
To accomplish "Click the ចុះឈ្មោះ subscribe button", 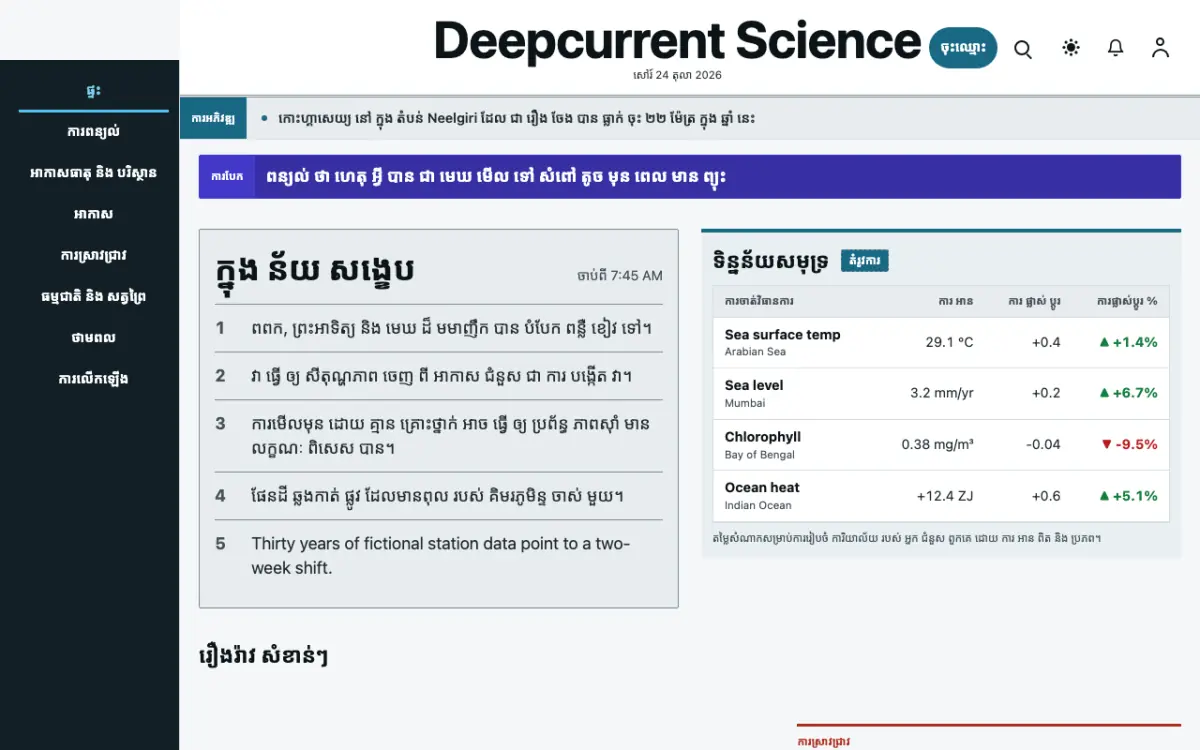I will pyautogui.click(x=963, y=47).
